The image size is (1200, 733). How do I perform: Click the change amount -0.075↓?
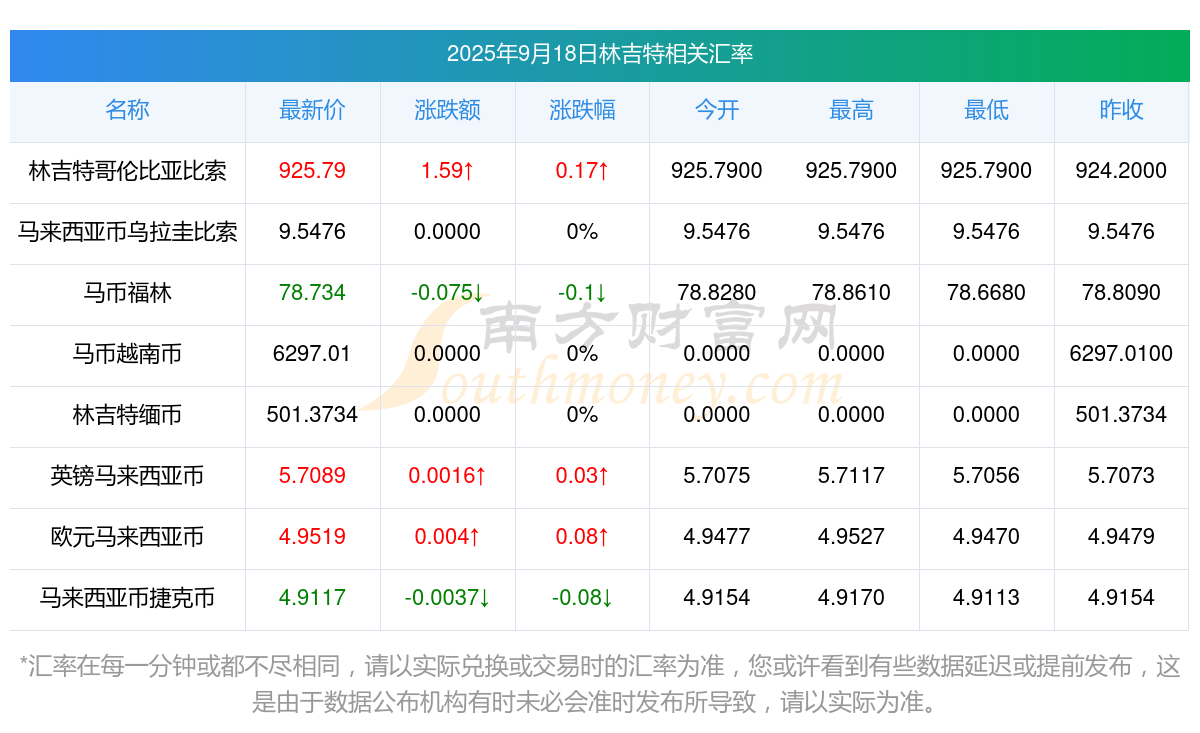click(447, 293)
